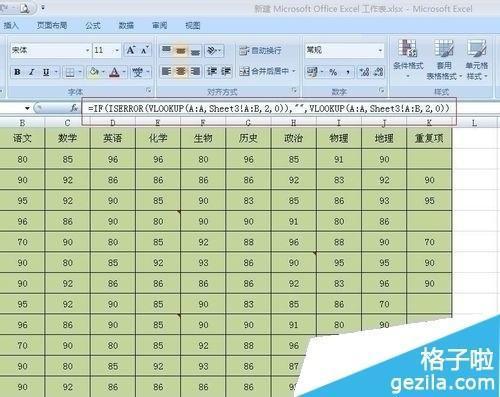Open the font name combo box 宋体
The image size is (500, 397).
click(50, 50)
